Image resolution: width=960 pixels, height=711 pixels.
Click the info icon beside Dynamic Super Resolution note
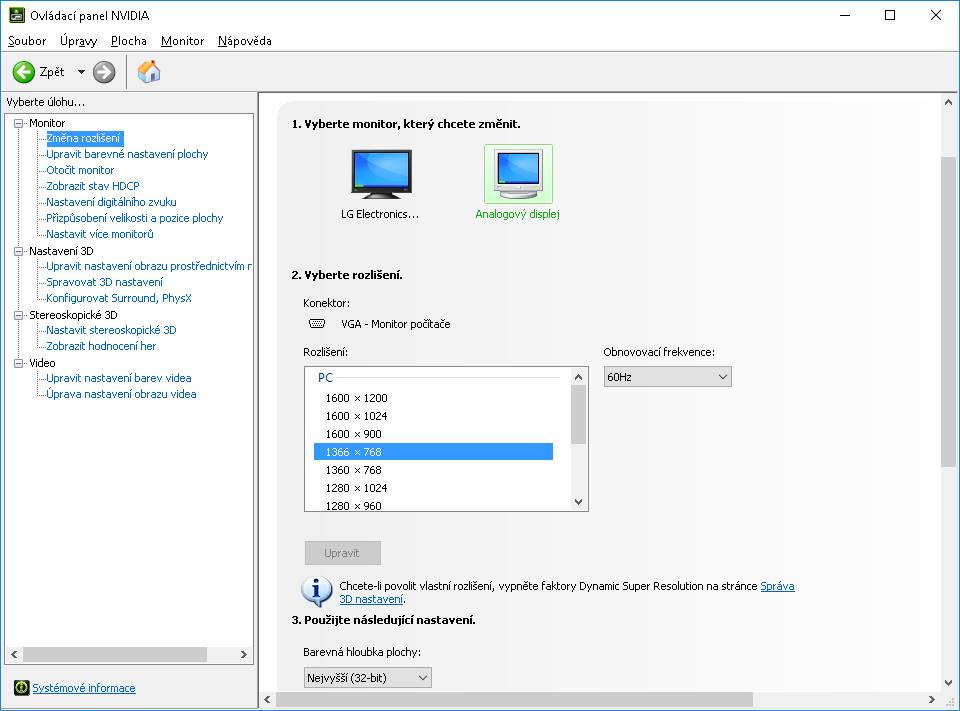point(317,591)
